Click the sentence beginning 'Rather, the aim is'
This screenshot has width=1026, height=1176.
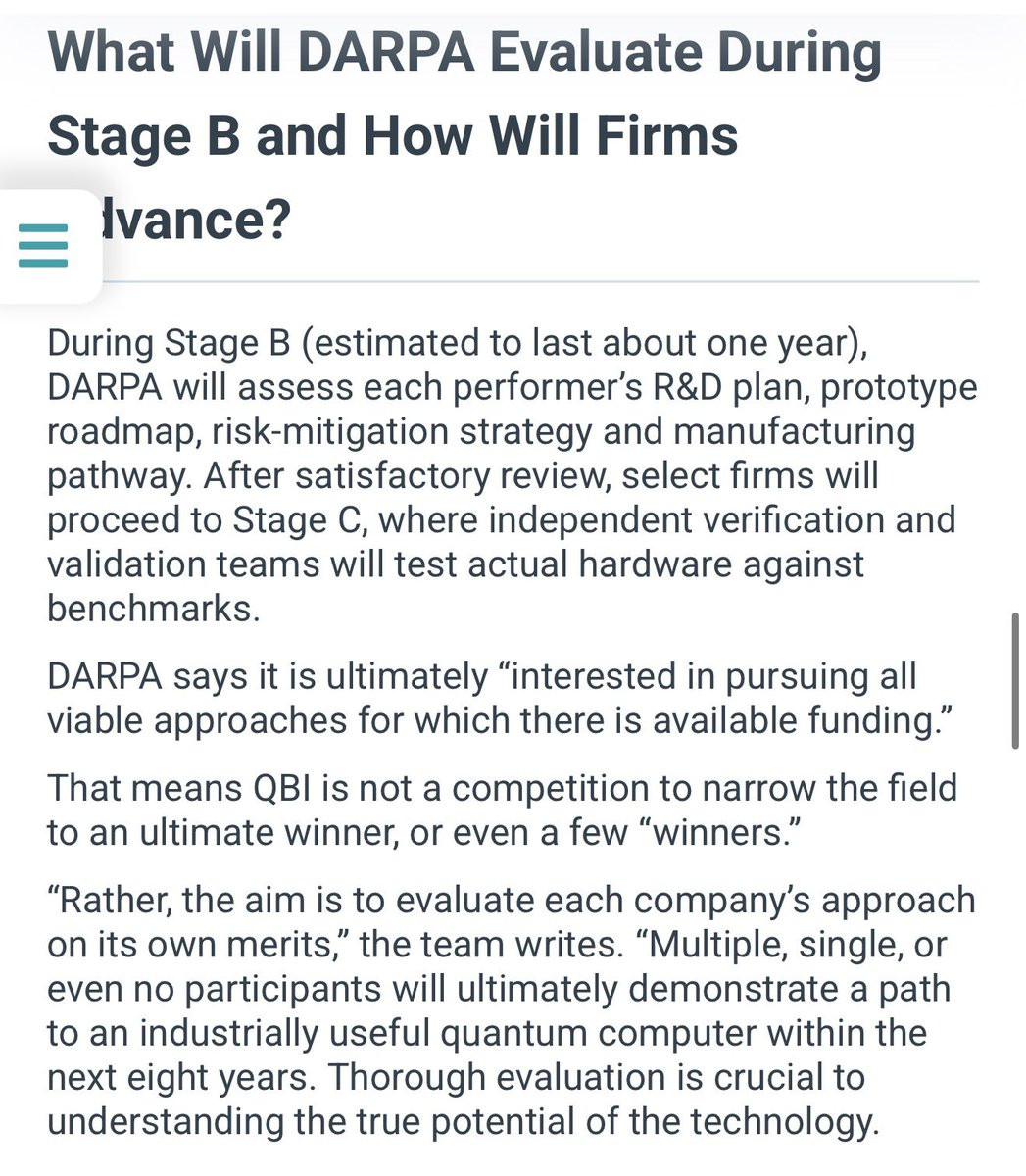512,923
